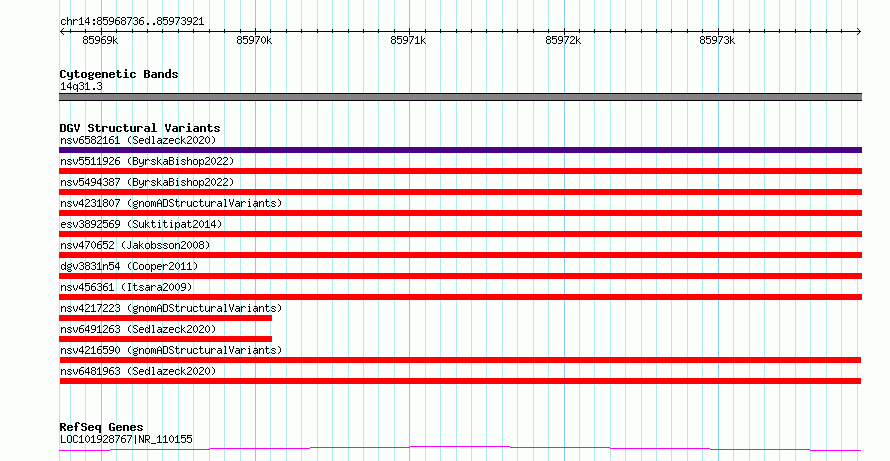The image size is (890, 461).
Task: Open variant nsv4217223 (gnomADStructuralVariants) label
Action: click(171, 308)
